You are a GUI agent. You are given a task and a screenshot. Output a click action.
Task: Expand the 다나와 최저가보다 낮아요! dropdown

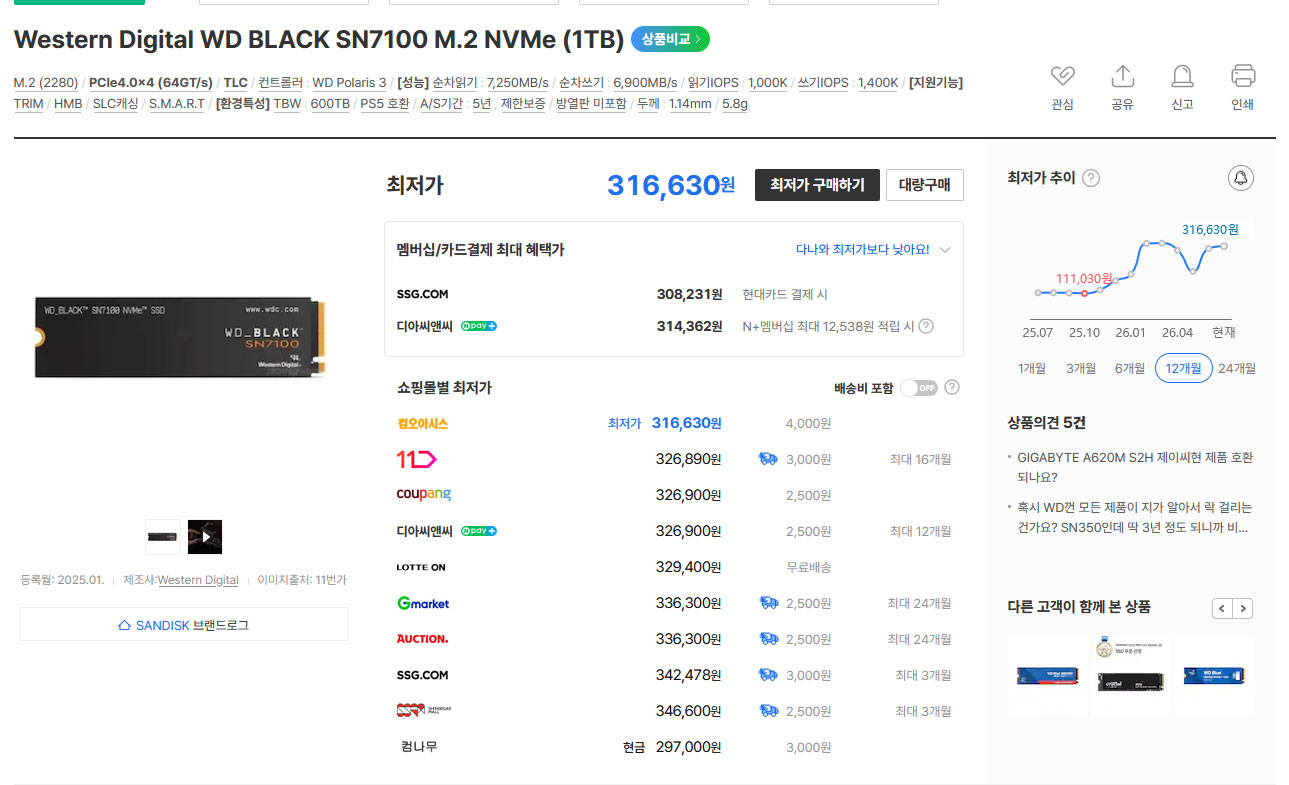pos(945,250)
